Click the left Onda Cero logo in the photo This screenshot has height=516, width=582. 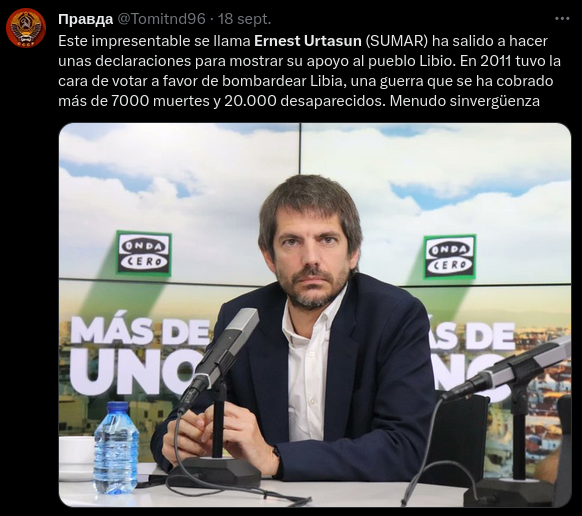144,253
